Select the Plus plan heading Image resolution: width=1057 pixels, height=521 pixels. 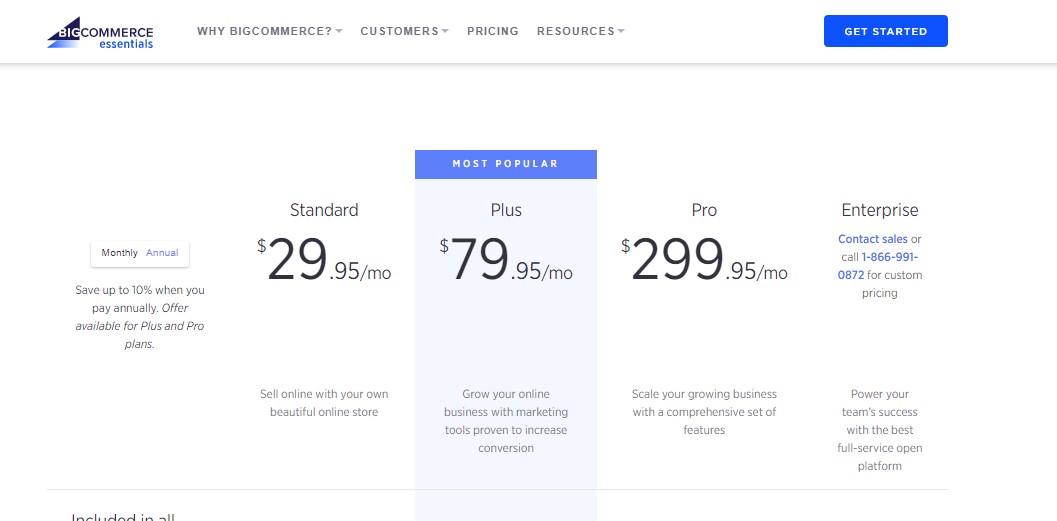click(x=506, y=210)
